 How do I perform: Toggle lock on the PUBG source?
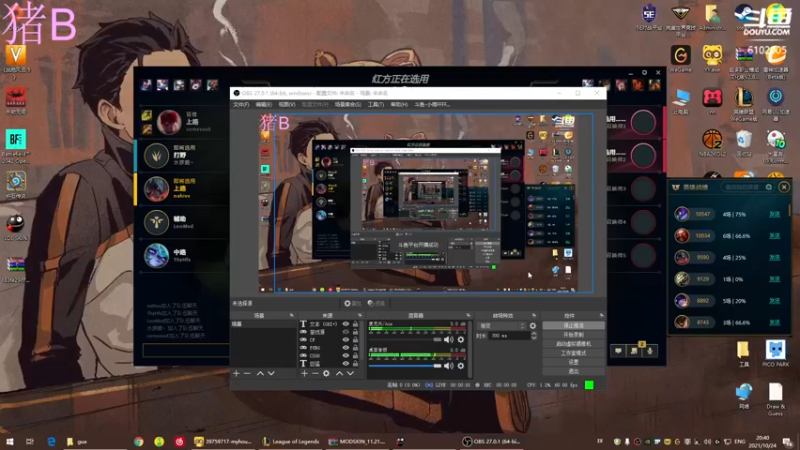pyautogui.click(x=355, y=348)
